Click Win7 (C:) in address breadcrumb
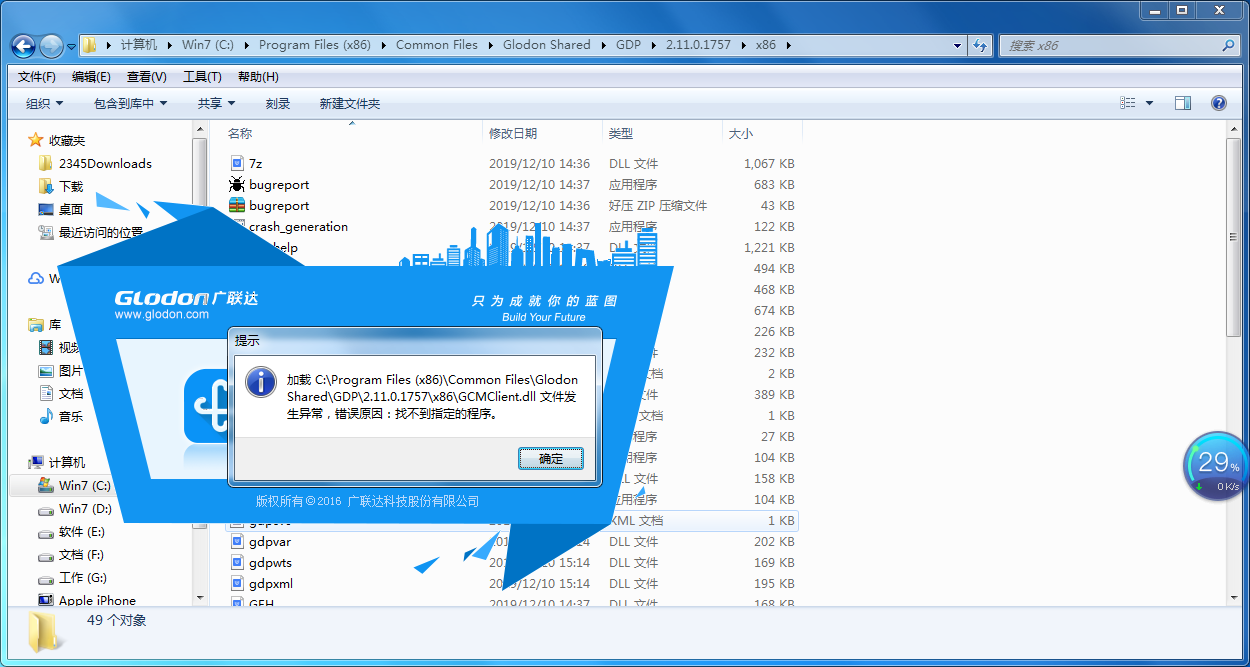The width and height of the screenshot is (1250, 667). click(x=208, y=45)
